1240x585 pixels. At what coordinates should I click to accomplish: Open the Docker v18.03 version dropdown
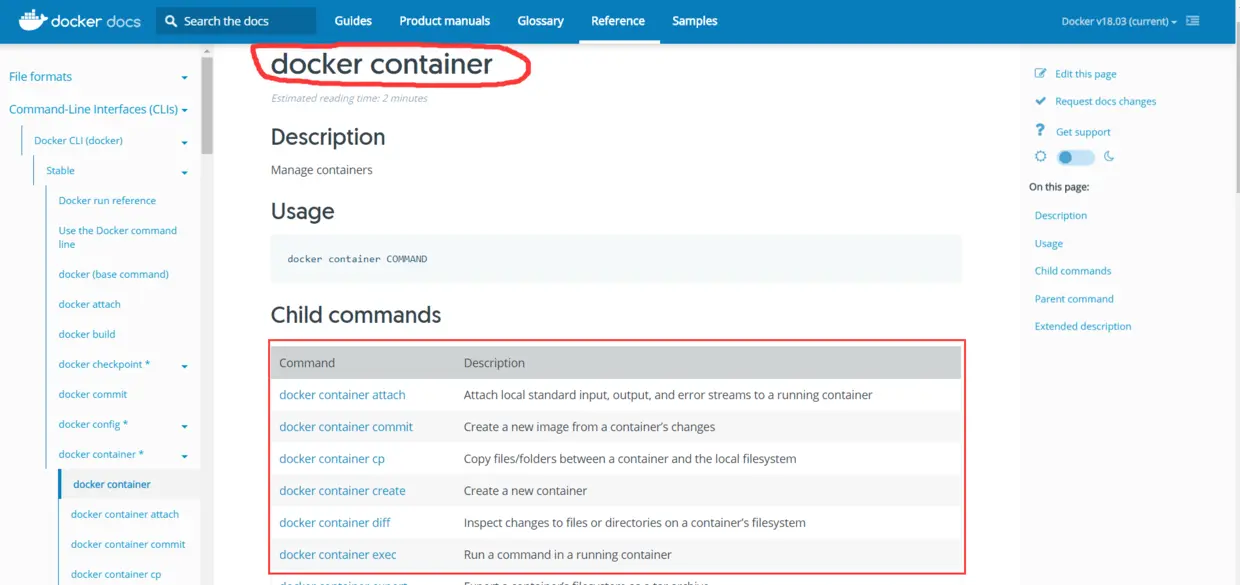[1119, 21]
